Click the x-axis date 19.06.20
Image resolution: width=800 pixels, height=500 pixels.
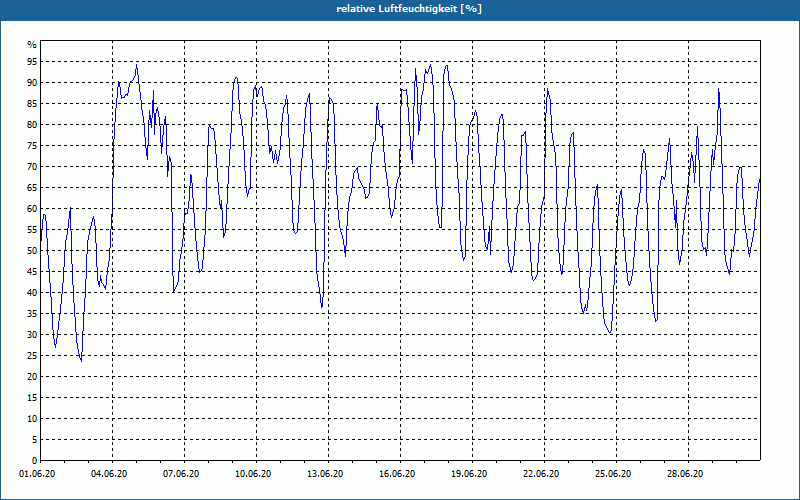(469, 474)
